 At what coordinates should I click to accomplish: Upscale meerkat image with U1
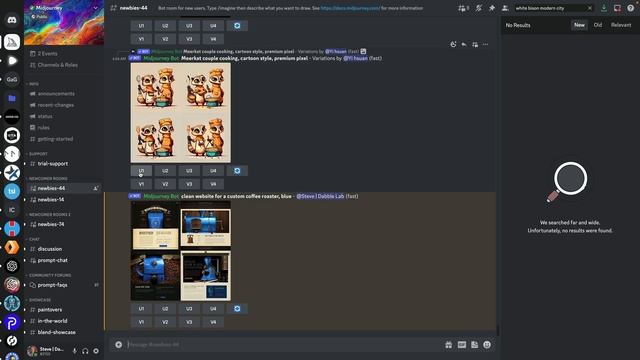141,171
